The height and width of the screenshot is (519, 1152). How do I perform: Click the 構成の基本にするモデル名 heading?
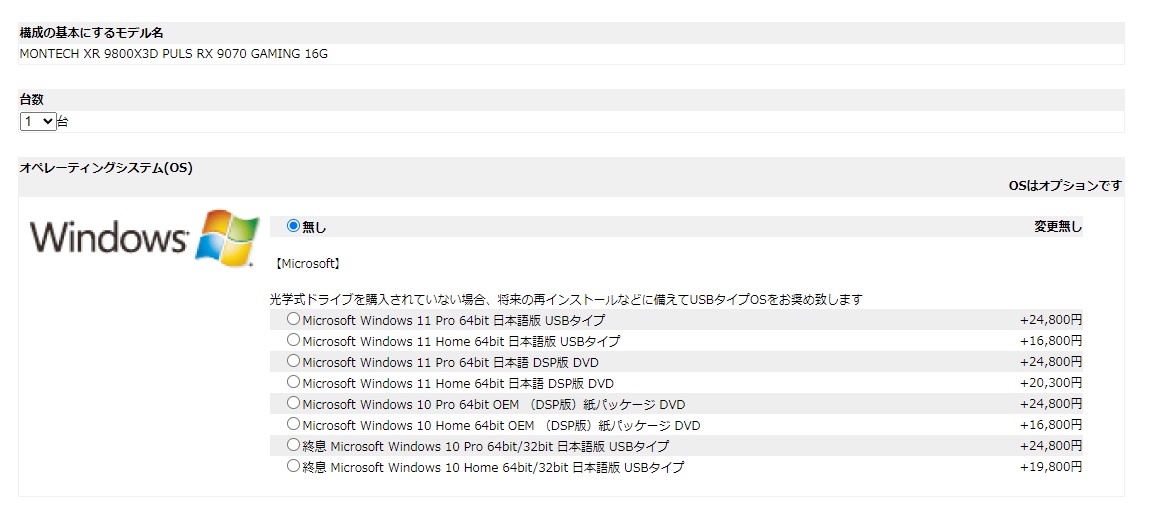(91, 33)
